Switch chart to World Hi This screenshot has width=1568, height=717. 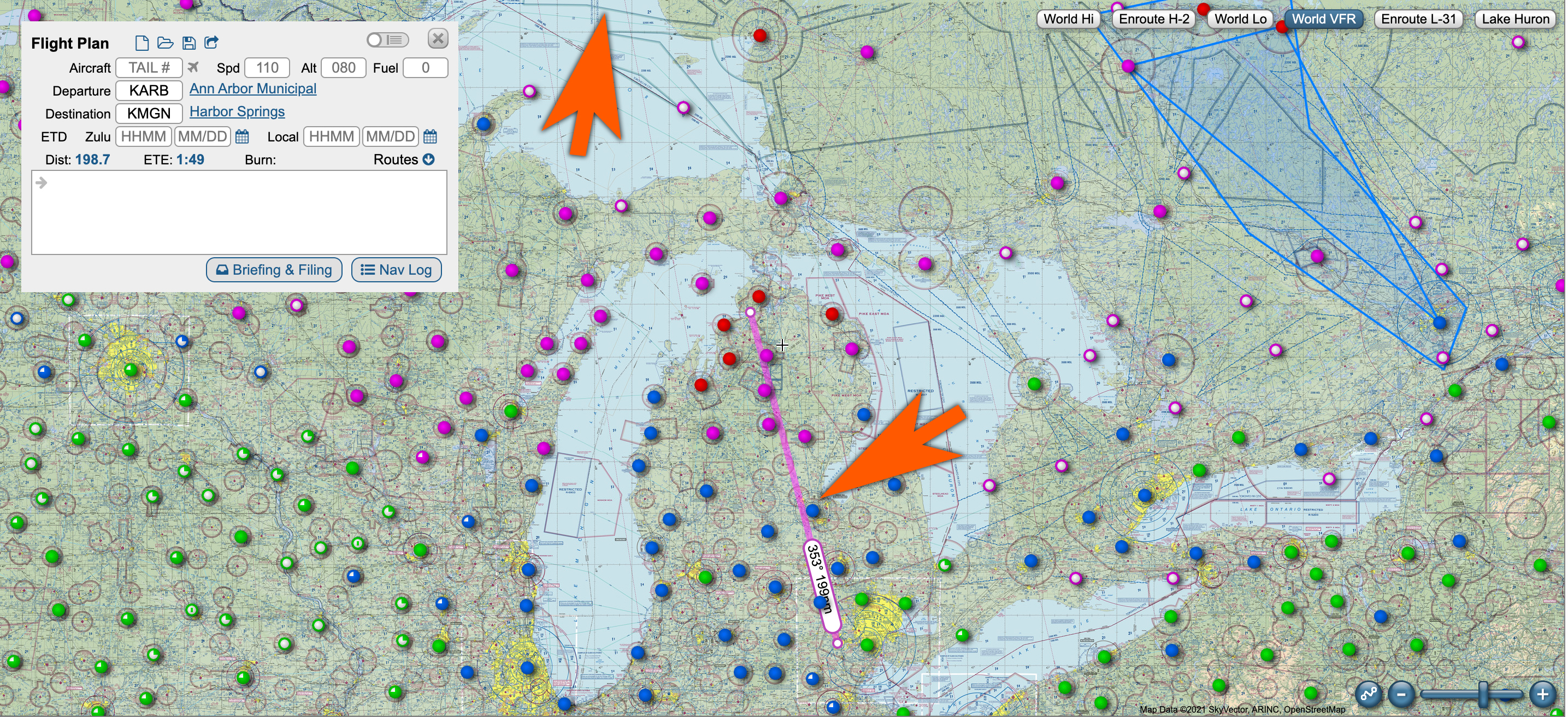(x=1068, y=19)
